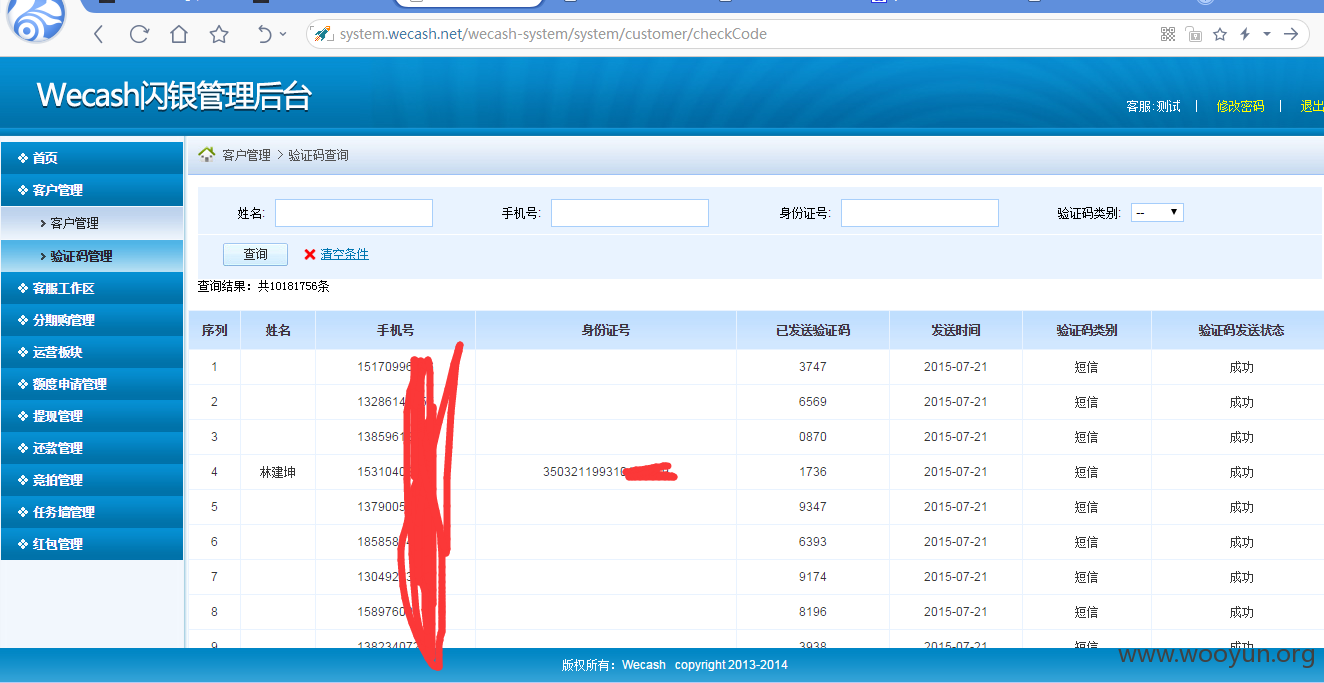Click the 清空条件 link

point(344,255)
